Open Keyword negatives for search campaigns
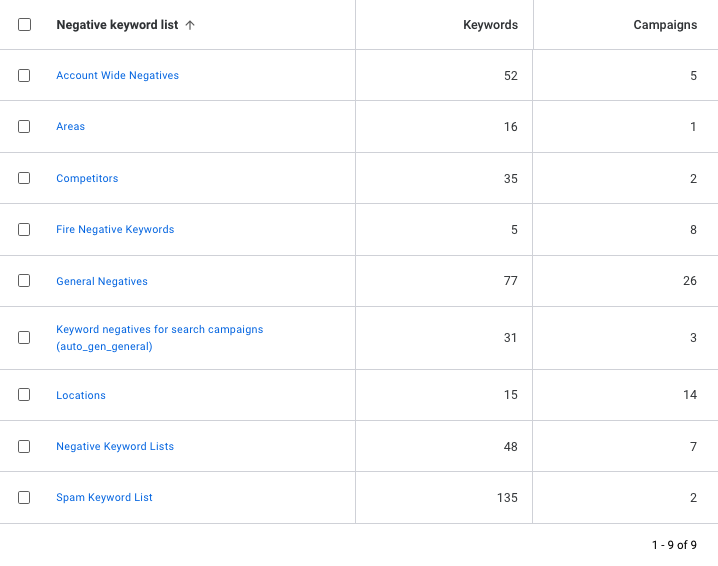Viewport: 718px width, 566px height. pyautogui.click(x=159, y=330)
